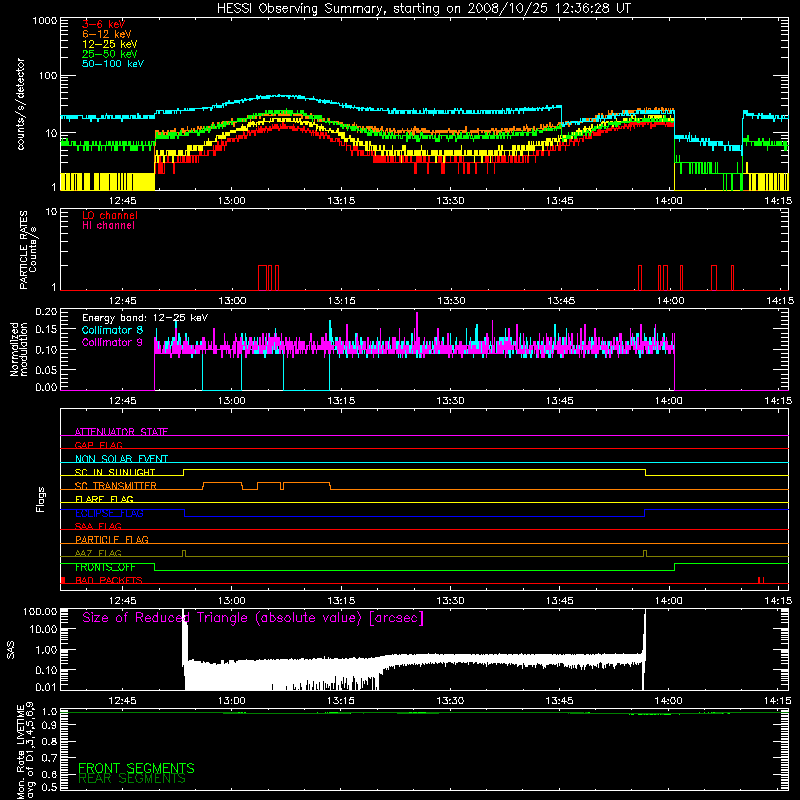Select the Collimator 8 legend label
The width and height of the screenshot is (800, 800).
click(x=112, y=330)
